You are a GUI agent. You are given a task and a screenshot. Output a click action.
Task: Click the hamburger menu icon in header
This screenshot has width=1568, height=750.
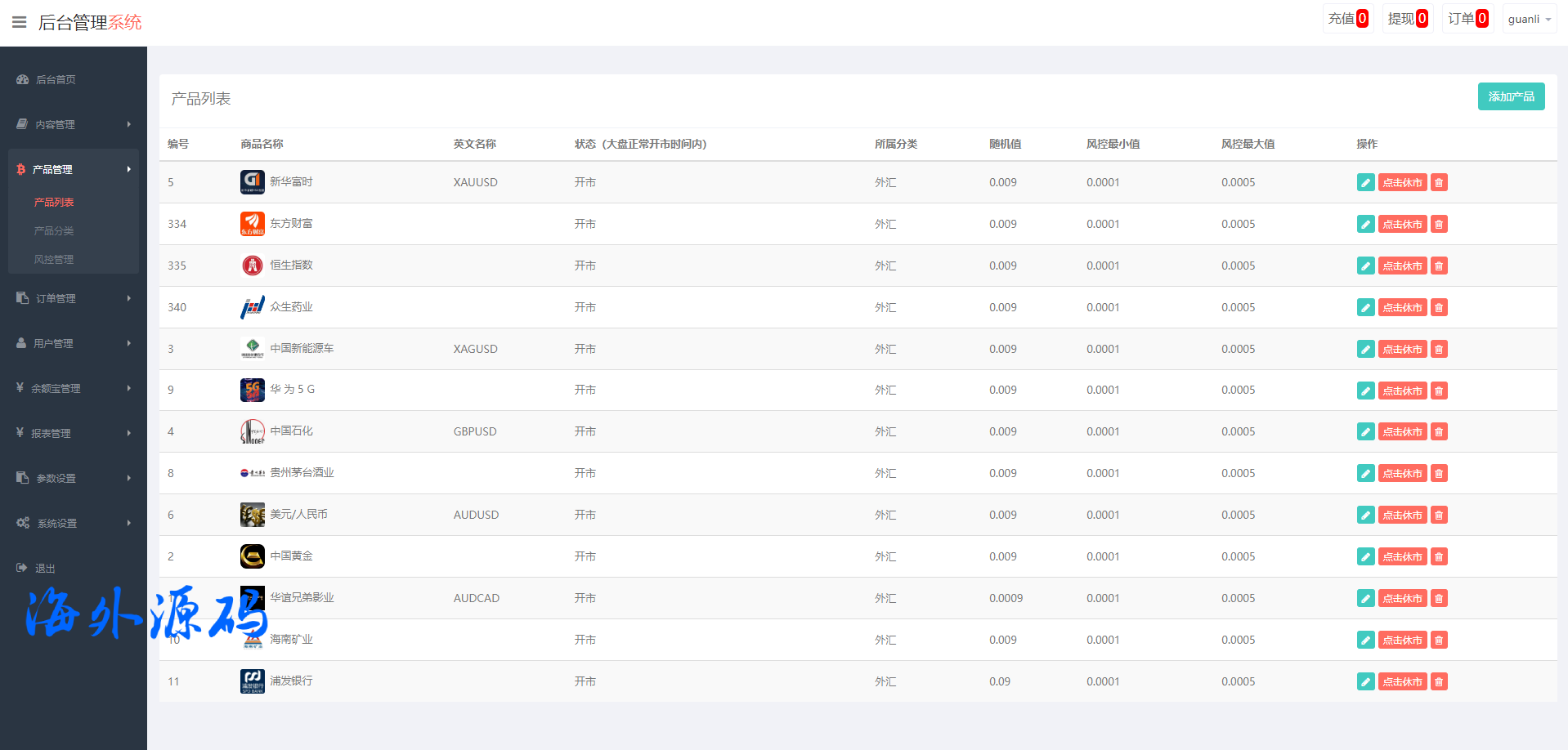coord(20,22)
